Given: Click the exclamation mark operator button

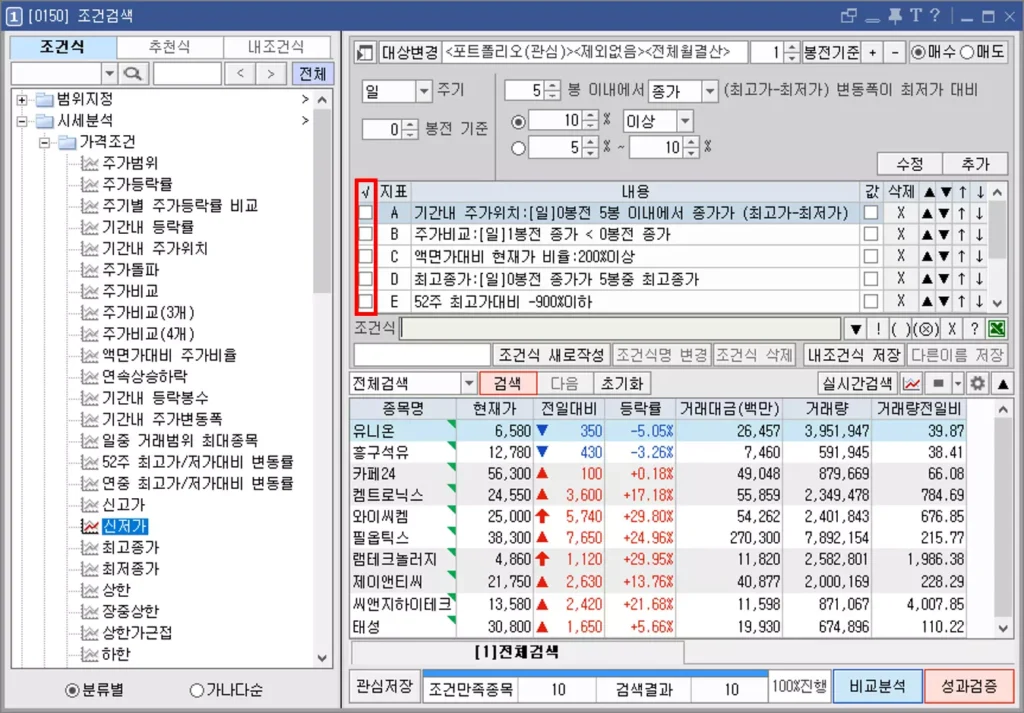Looking at the screenshot, I should click(x=878, y=329).
